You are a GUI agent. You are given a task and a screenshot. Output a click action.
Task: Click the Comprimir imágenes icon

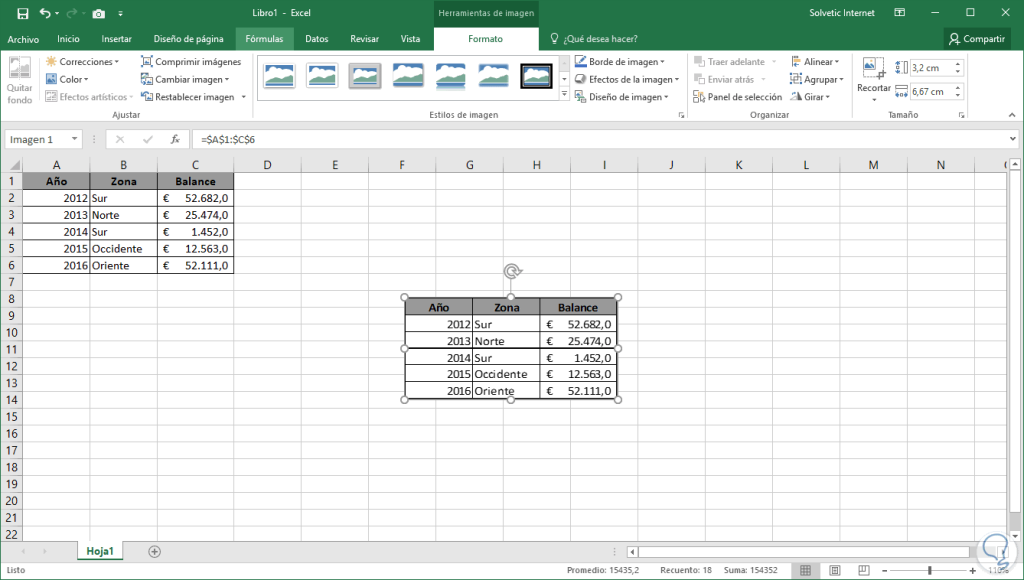click(x=148, y=61)
